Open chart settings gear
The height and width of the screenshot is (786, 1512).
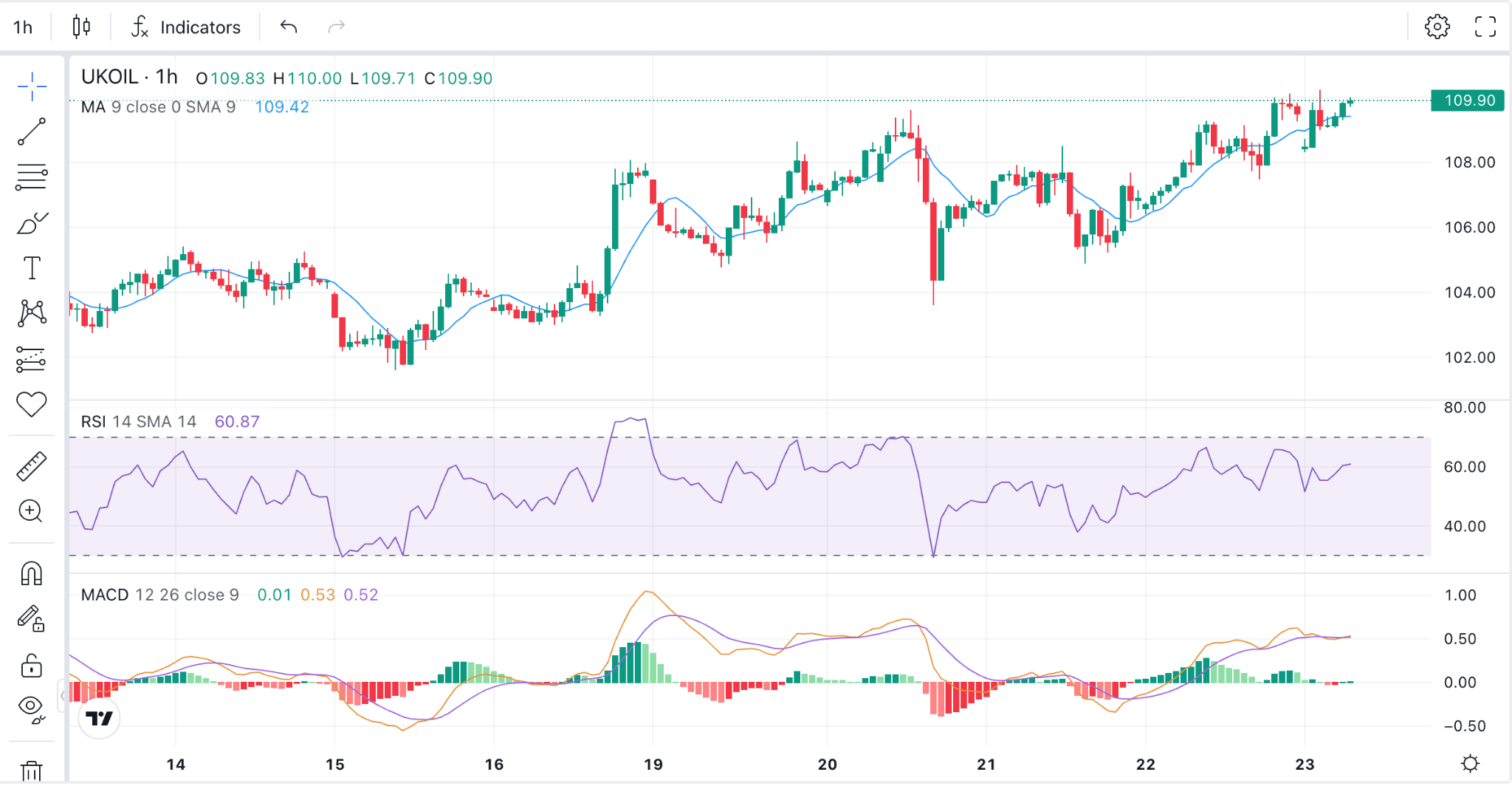(1437, 27)
